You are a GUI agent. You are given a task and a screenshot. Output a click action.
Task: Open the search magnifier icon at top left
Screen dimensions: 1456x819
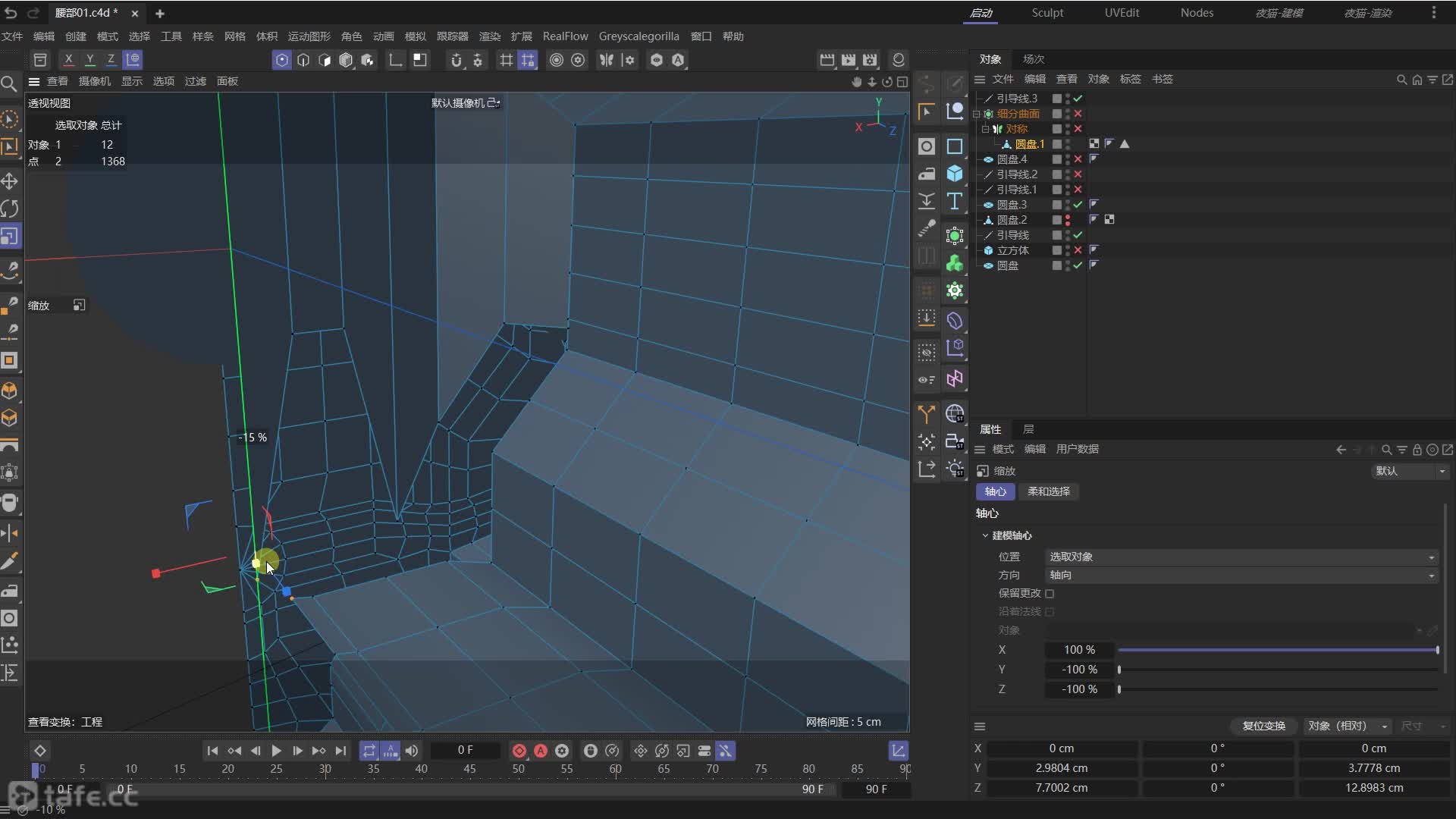pyautogui.click(x=9, y=84)
